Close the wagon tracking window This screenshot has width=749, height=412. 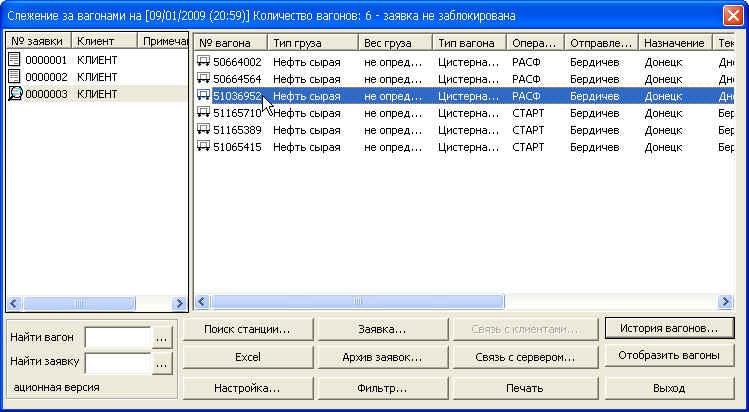(x=733, y=16)
